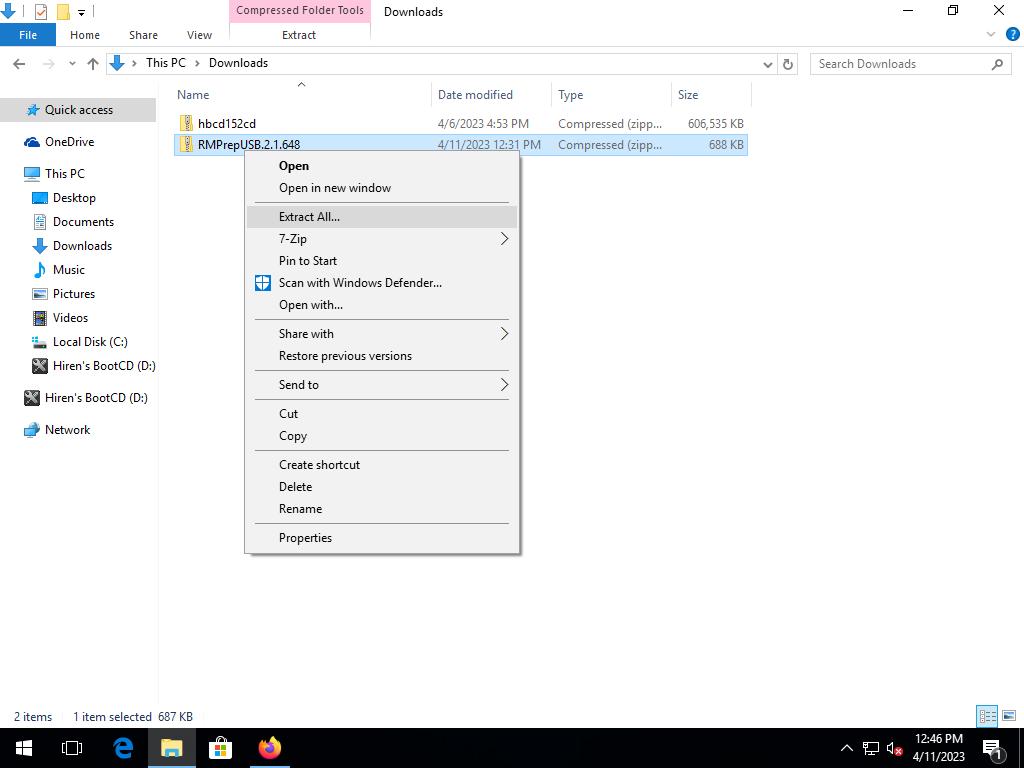
Task: Open Microsoft Edge from the taskbar
Action: (x=123, y=748)
